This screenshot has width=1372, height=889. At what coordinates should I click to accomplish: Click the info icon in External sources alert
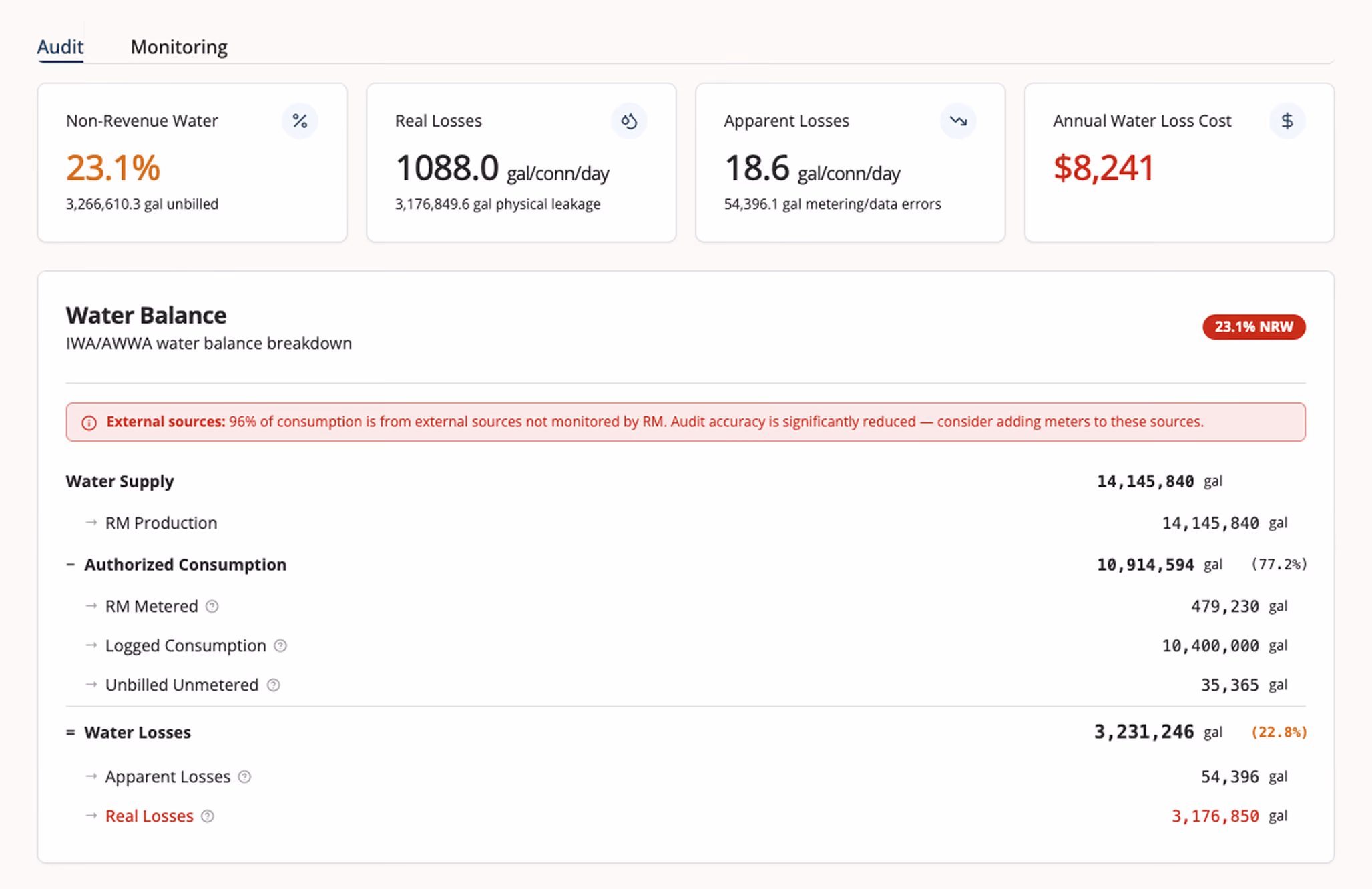(89, 422)
